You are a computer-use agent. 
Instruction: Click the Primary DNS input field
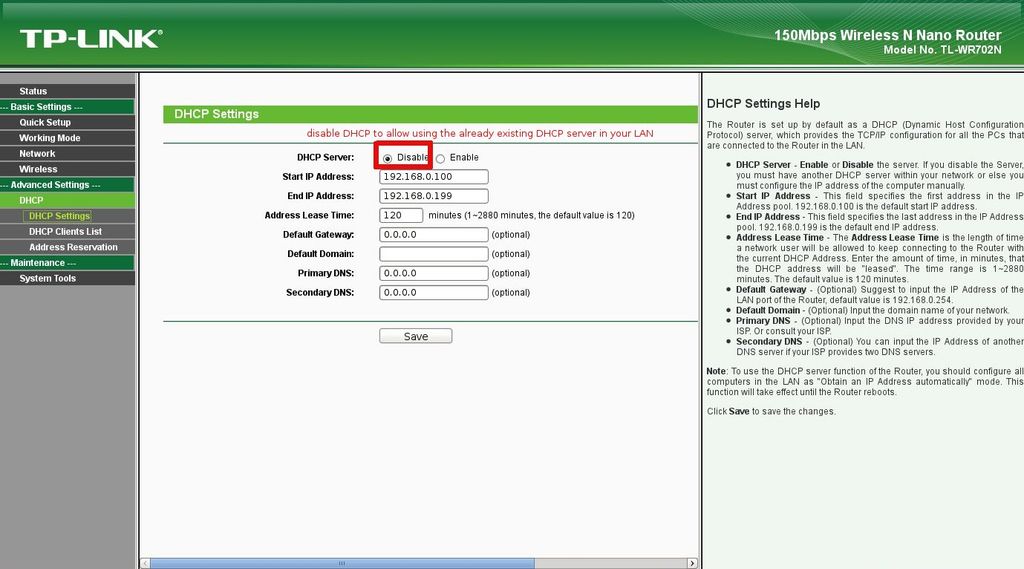pos(434,273)
